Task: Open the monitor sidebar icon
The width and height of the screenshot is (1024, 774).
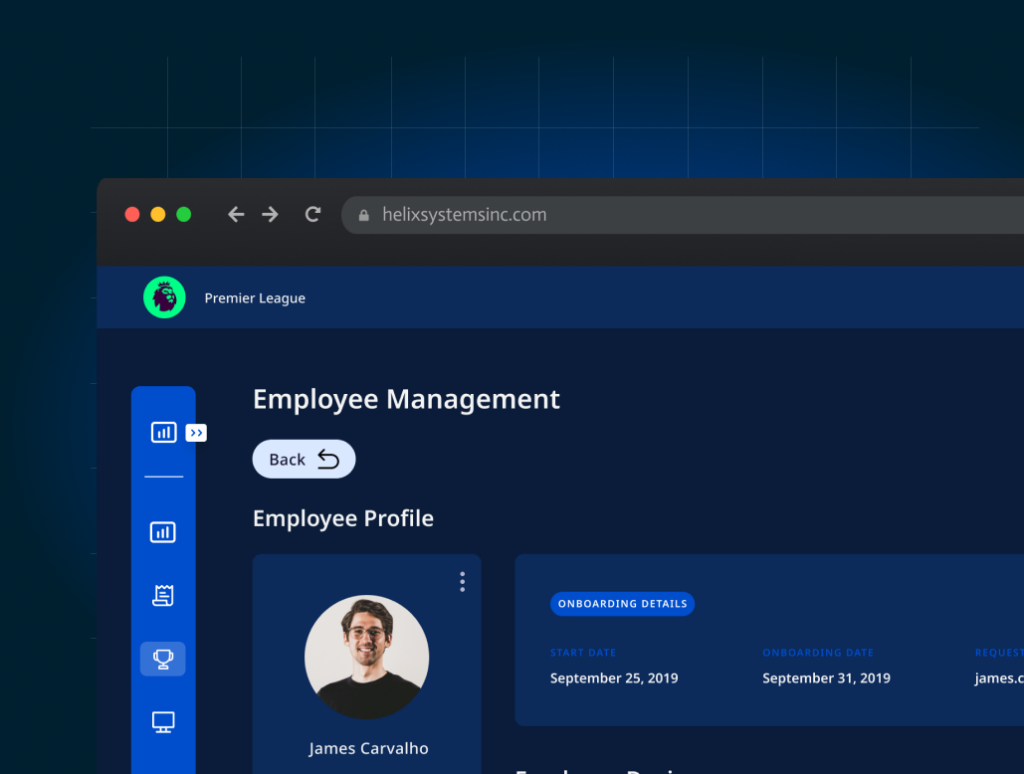Action: [163, 722]
